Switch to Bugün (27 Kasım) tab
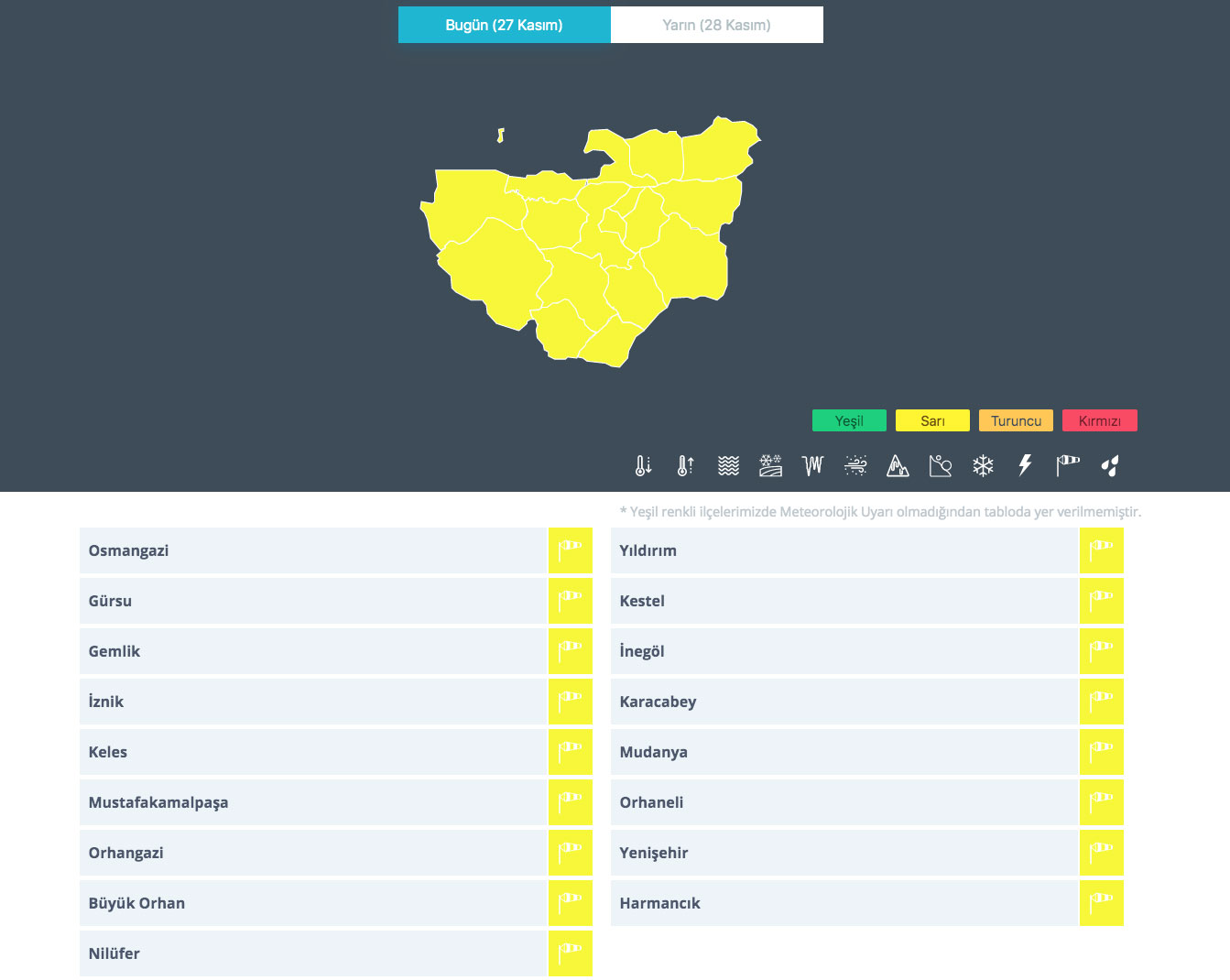 tap(504, 25)
